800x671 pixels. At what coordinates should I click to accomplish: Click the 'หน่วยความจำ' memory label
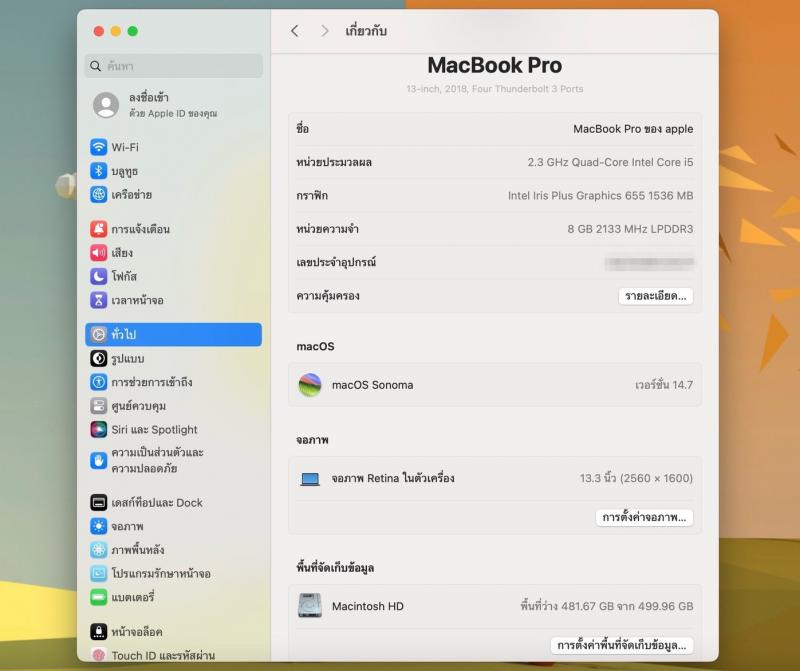coord(327,229)
